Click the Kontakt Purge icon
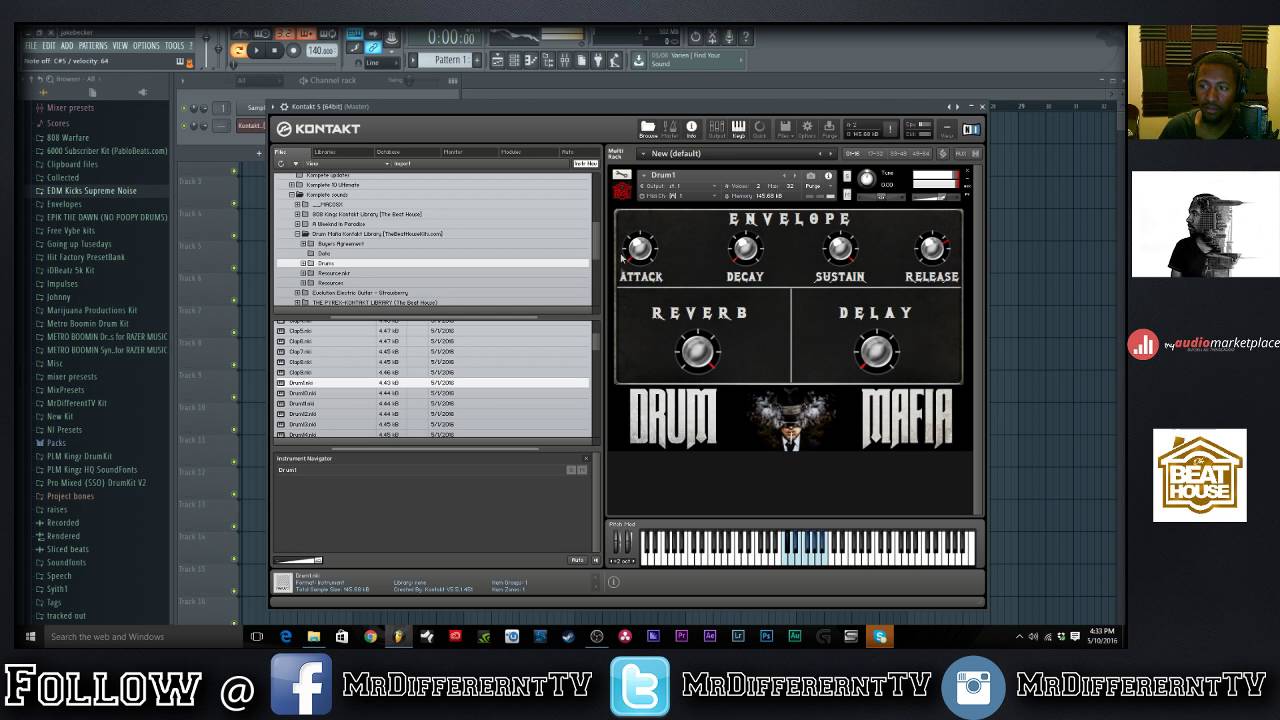 tap(829, 130)
